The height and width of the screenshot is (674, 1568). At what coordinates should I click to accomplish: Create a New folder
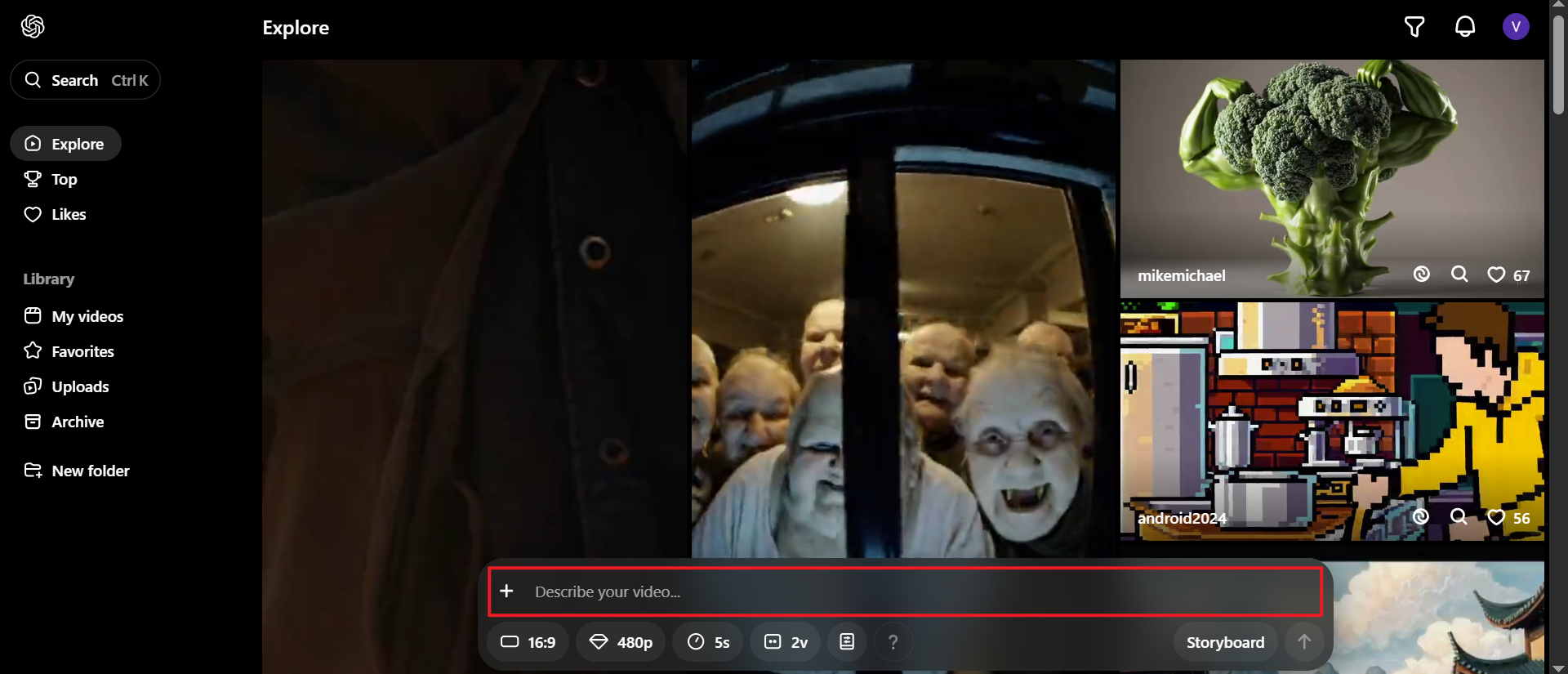pos(77,471)
